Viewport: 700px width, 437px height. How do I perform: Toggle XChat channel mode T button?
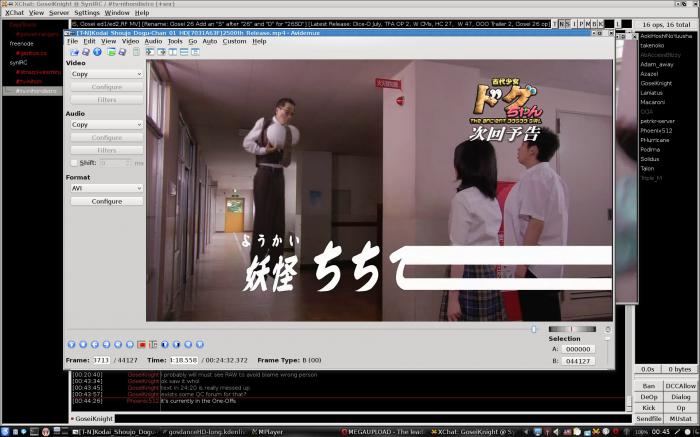pos(555,24)
